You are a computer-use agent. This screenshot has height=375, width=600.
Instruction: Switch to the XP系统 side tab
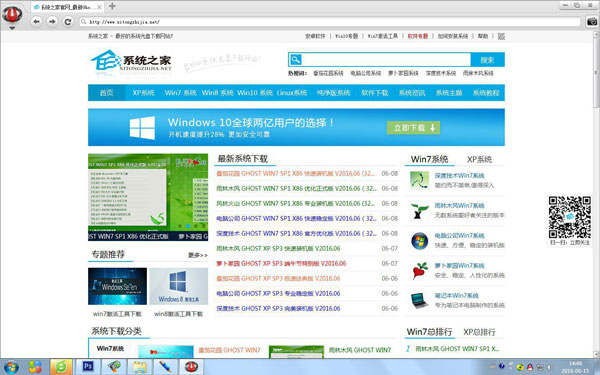tap(479, 159)
